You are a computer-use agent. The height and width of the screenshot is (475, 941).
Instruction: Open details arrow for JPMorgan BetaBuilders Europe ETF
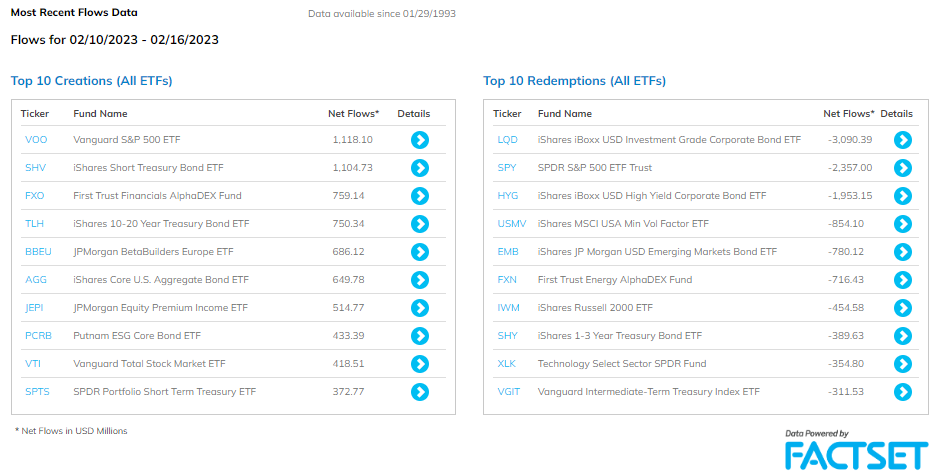click(x=419, y=252)
